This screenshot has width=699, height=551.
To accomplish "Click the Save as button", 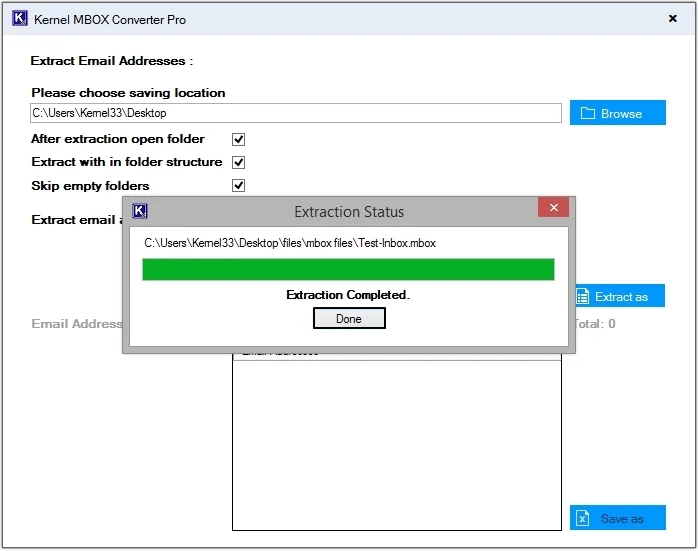I will pos(617,518).
